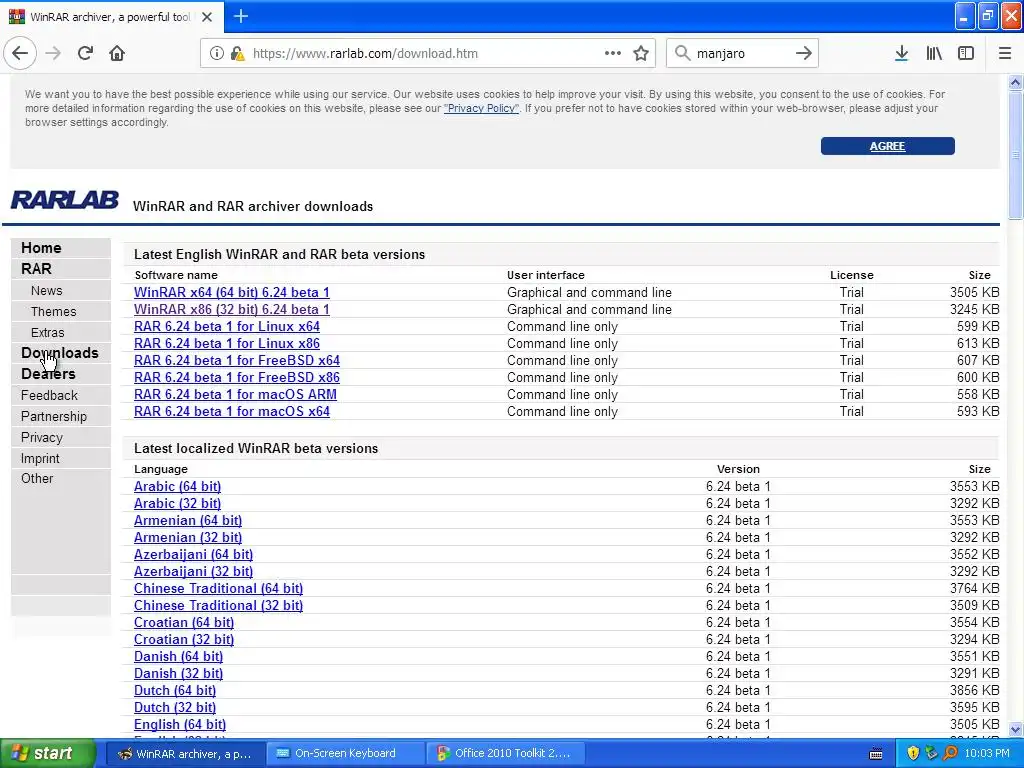This screenshot has width=1024, height=768.
Task: Download WinRAR x64 (64 bit) 6.24 beta 1
Action: (232, 292)
